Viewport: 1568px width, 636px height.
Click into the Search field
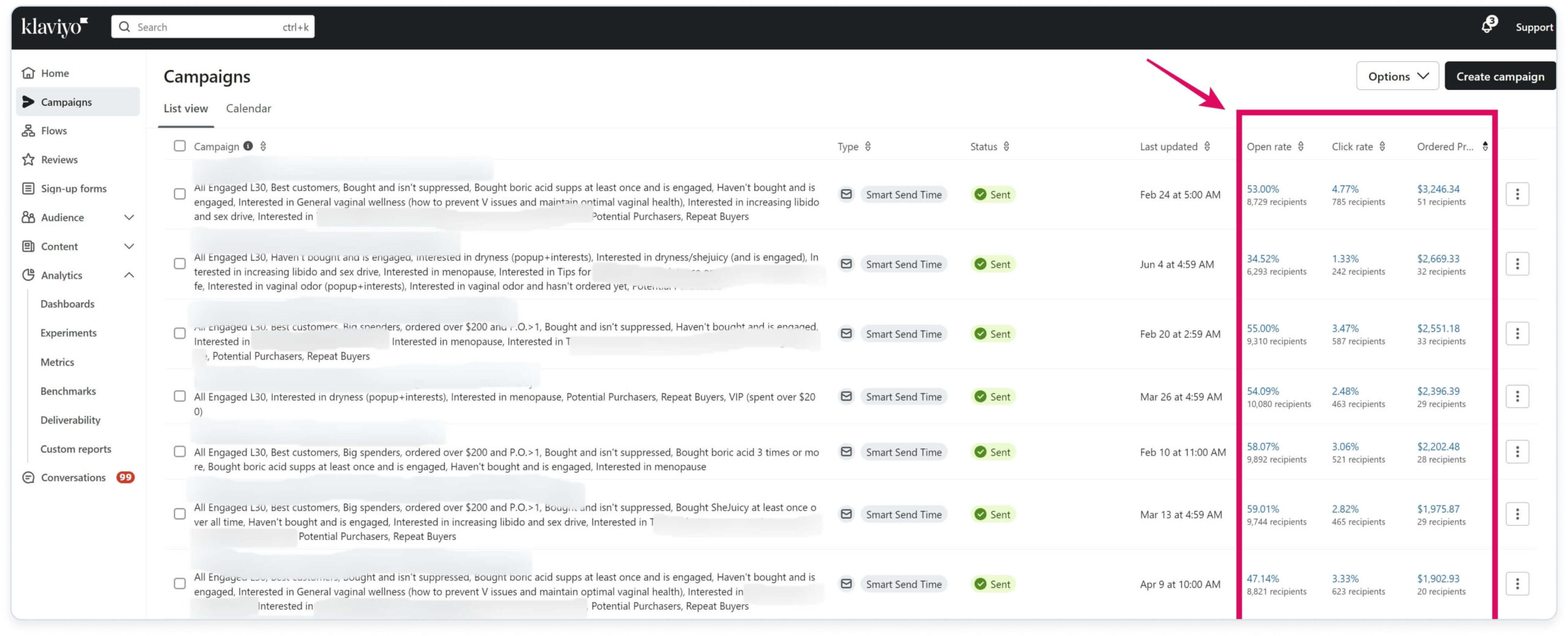[208, 27]
